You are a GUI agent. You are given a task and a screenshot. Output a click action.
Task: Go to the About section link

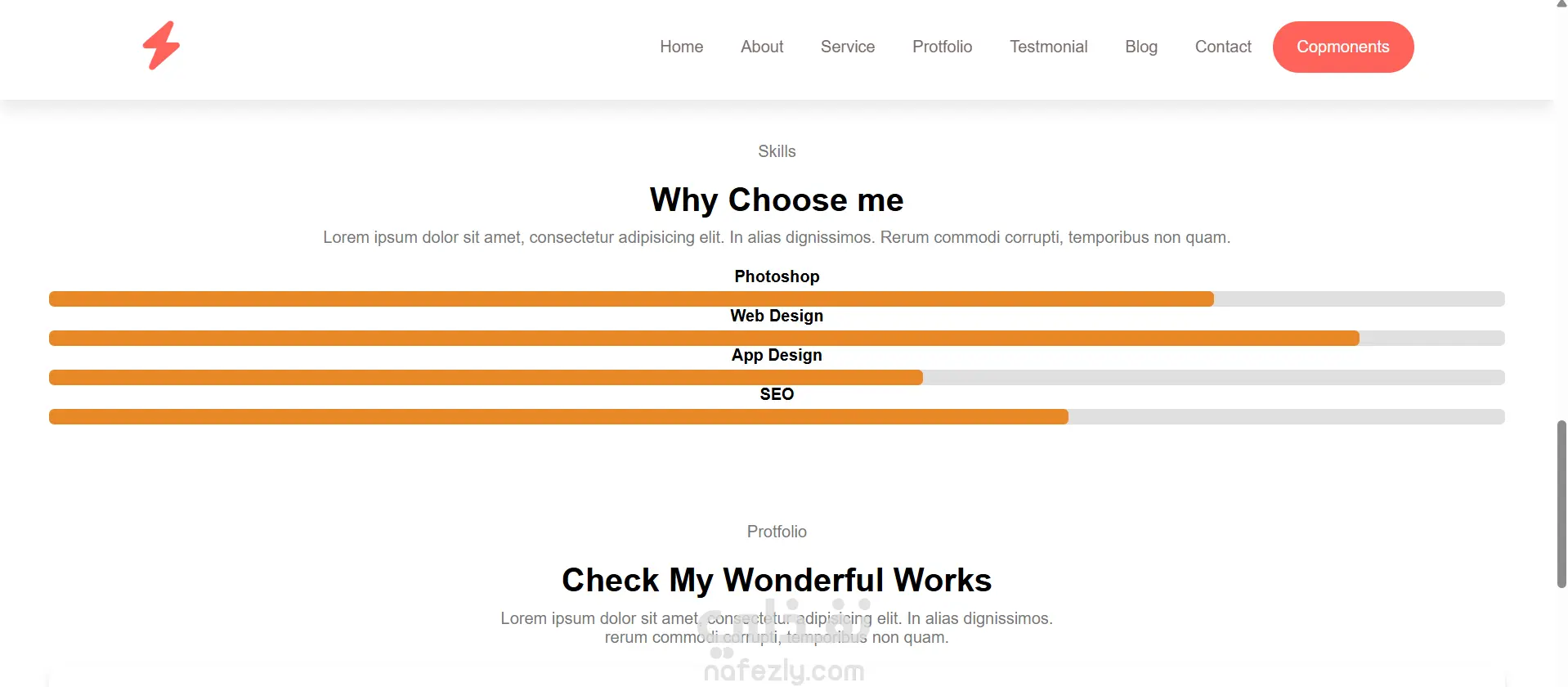click(762, 47)
